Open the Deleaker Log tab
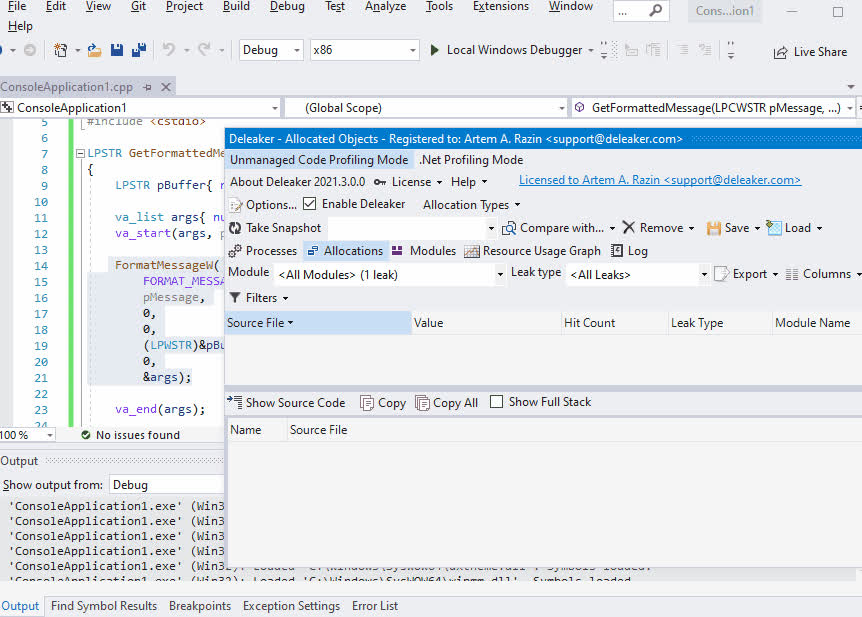 (630, 251)
